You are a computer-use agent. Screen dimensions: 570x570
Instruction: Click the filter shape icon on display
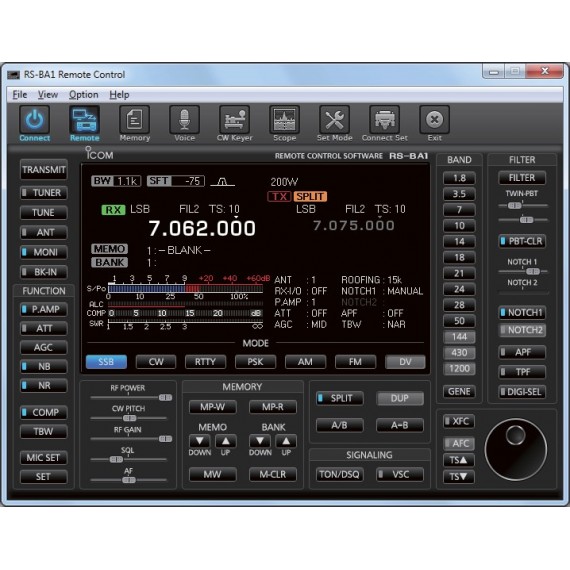(223, 181)
